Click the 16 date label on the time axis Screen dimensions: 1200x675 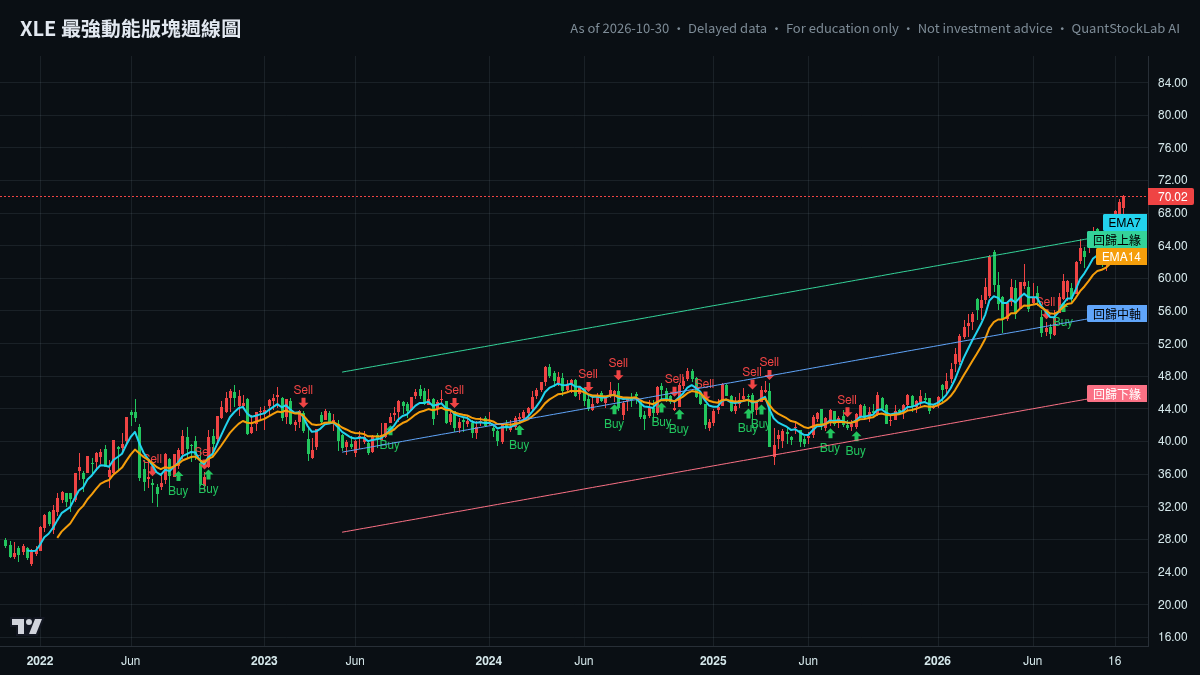pyautogui.click(x=1115, y=661)
